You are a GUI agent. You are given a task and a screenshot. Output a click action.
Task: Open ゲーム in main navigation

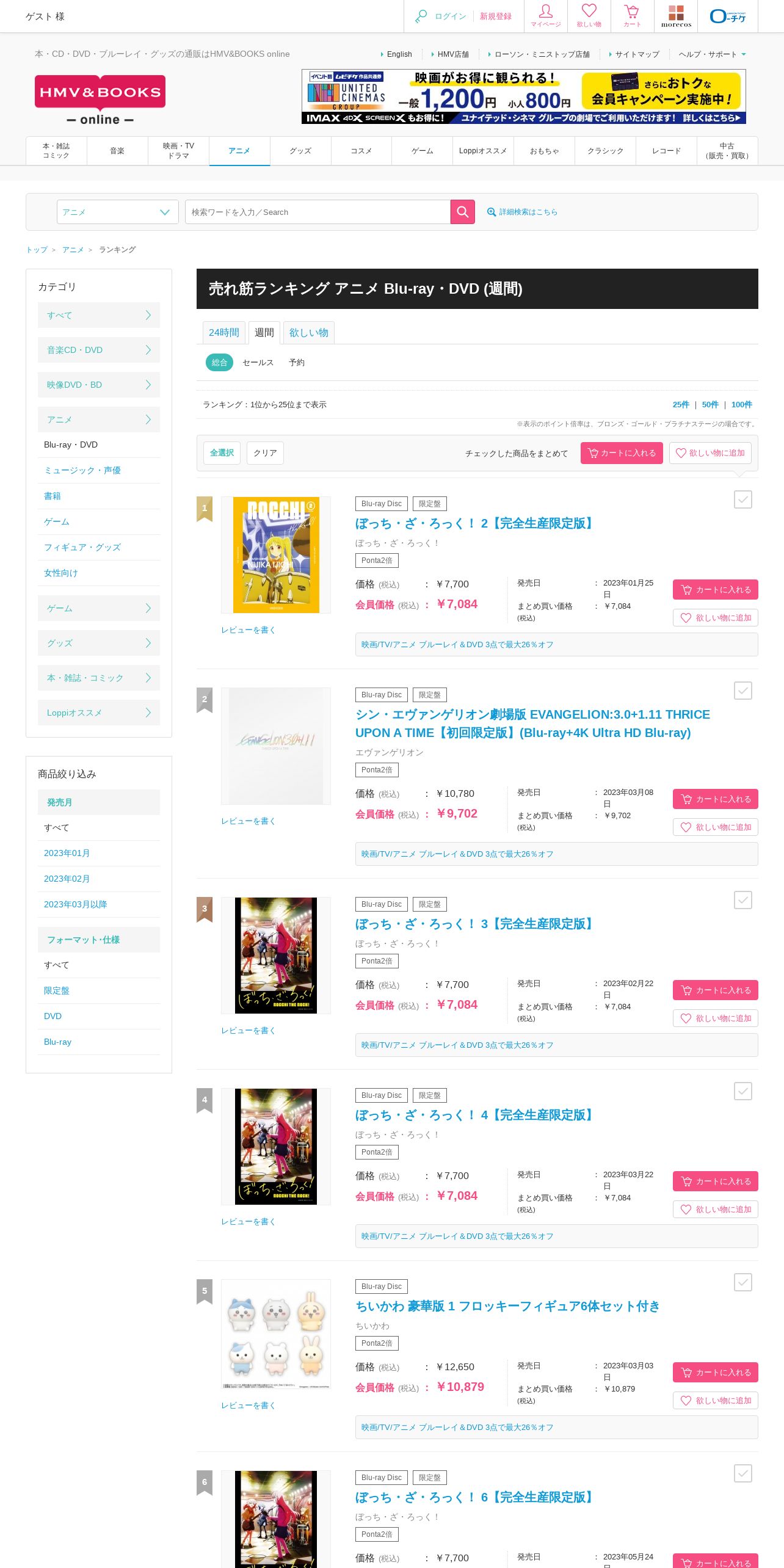click(423, 151)
